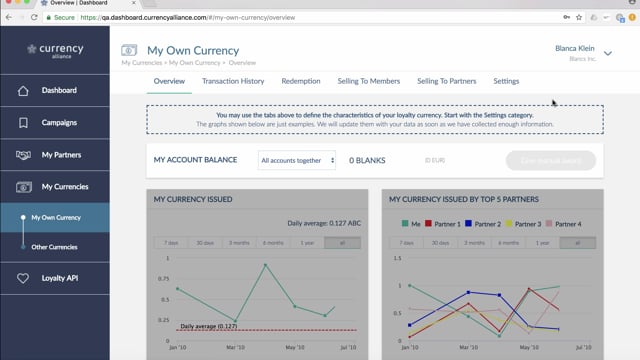Click the My Currencies breadcrumb link
640x360 pixels.
point(142,63)
